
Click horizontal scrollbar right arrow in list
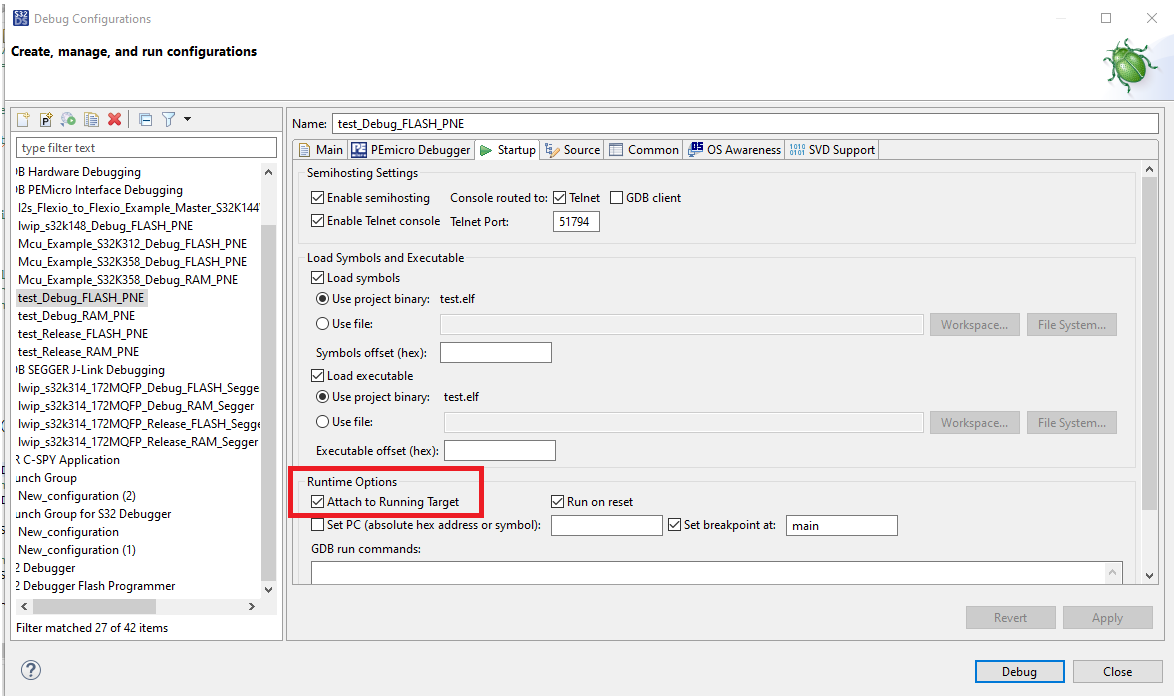(252, 606)
